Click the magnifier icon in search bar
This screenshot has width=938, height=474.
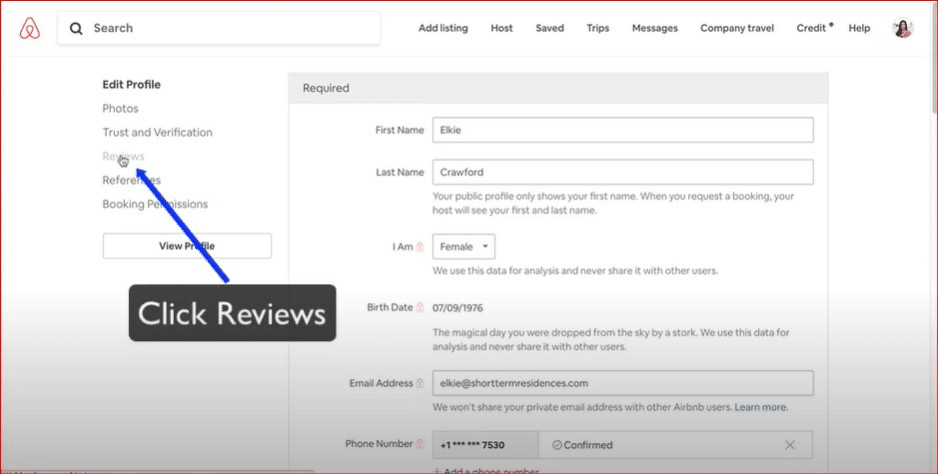(76, 28)
